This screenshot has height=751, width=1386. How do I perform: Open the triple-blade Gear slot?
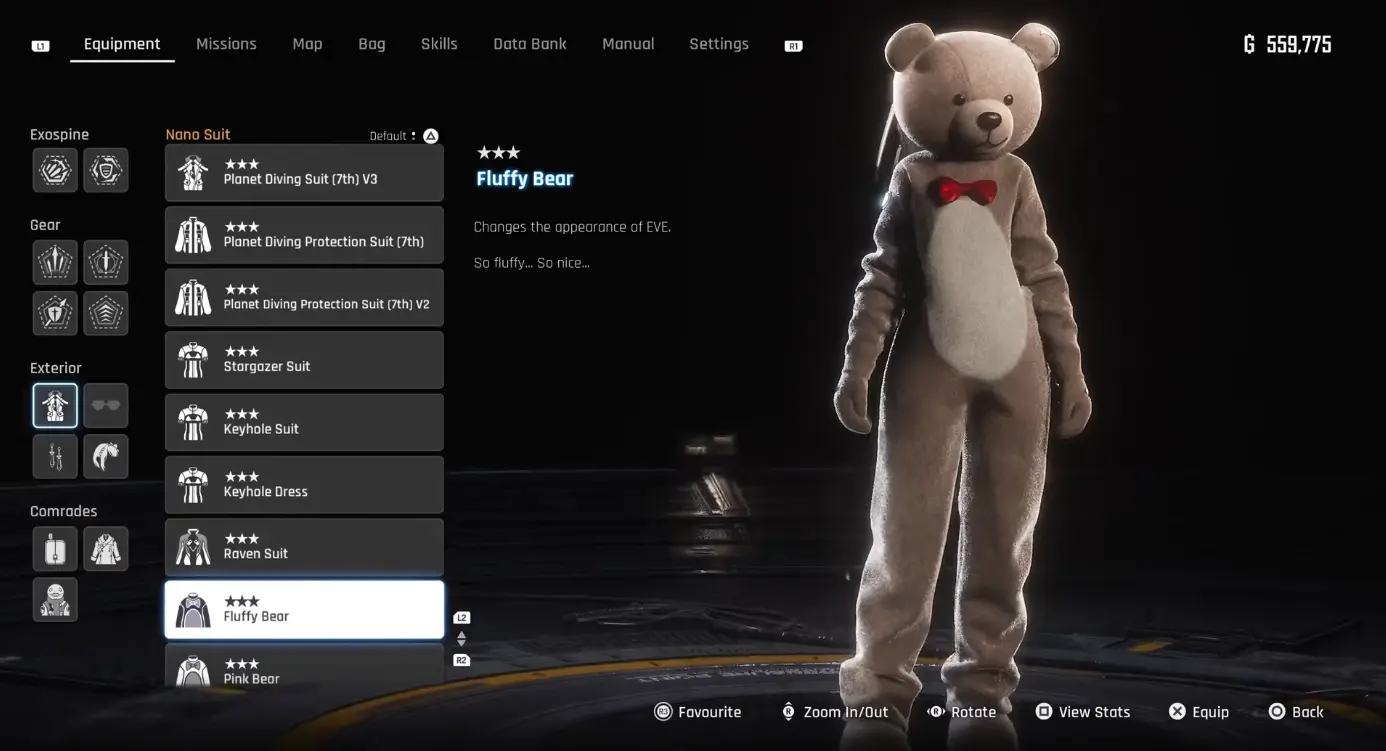click(55, 262)
